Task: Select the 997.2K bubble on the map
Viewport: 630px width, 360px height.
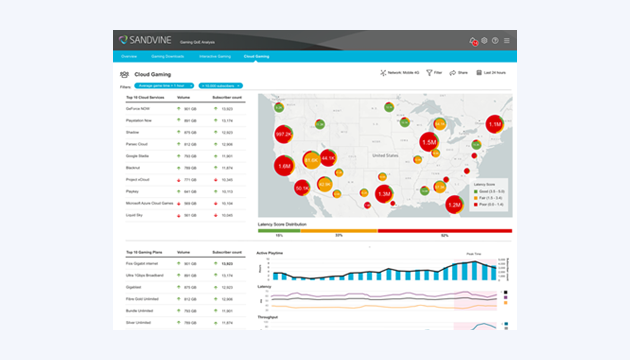Action: click(x=283, y=134)
